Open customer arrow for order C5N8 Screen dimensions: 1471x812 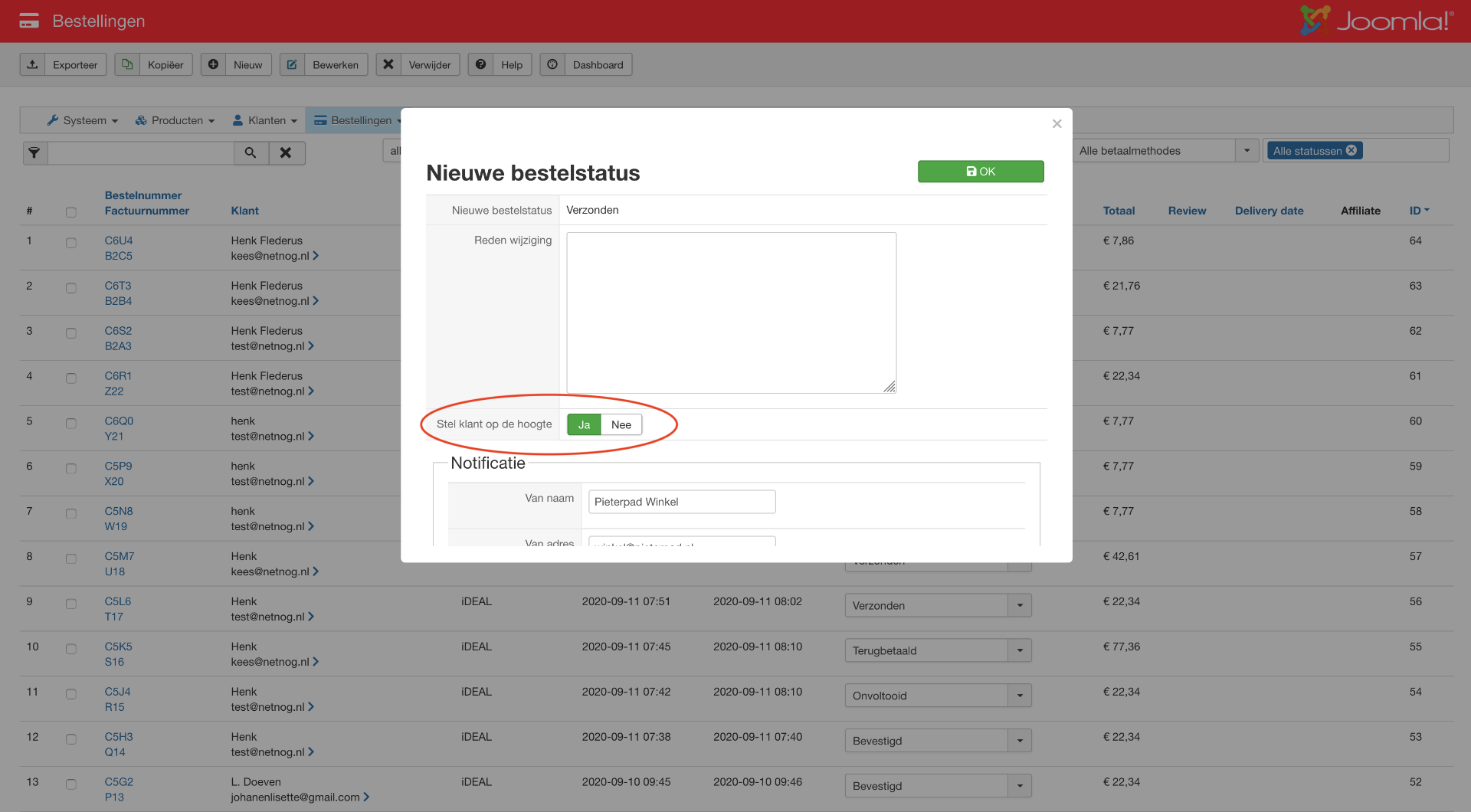[x=311, y=526]
